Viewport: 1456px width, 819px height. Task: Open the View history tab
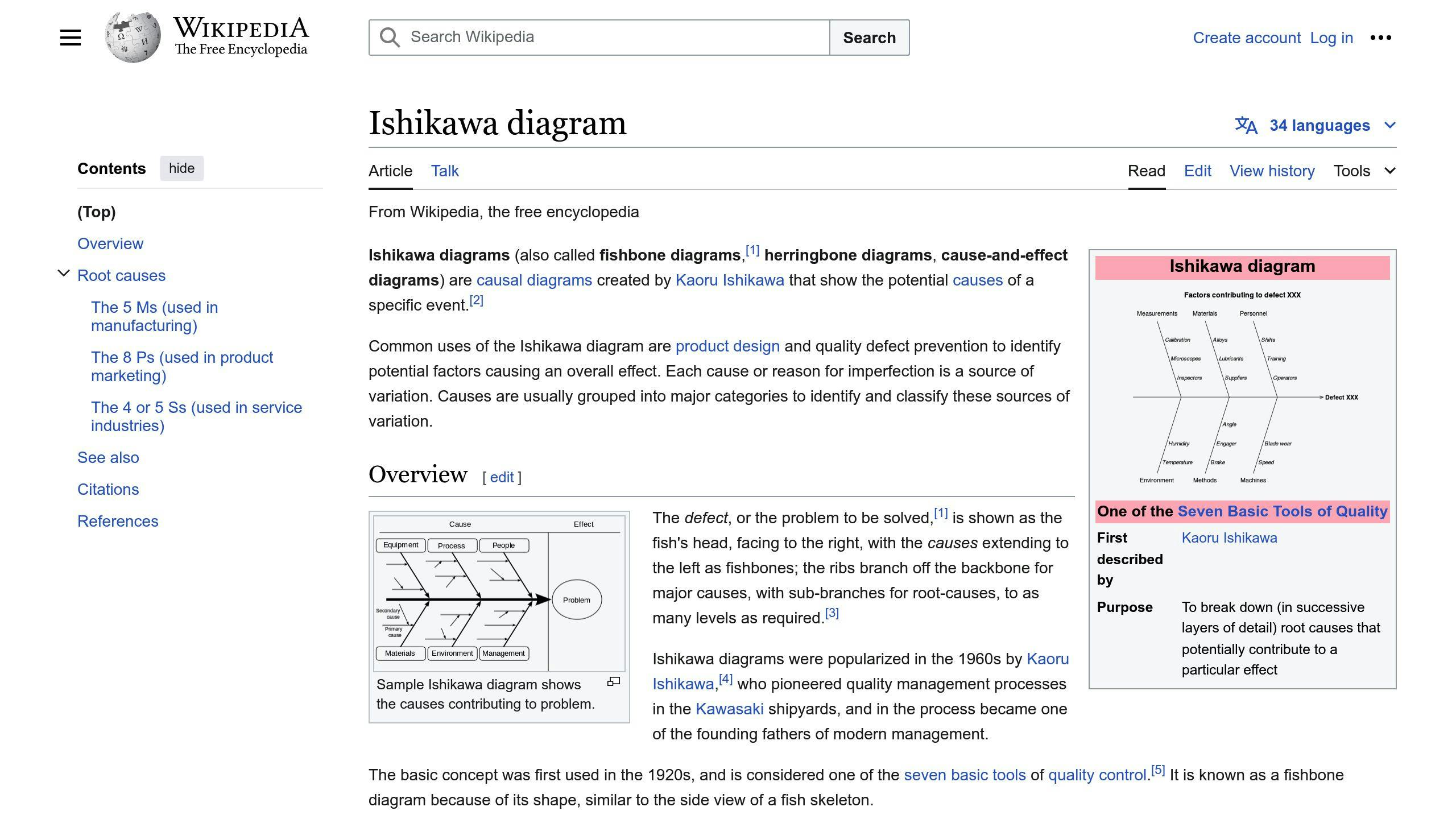[x=1272, y=171]
